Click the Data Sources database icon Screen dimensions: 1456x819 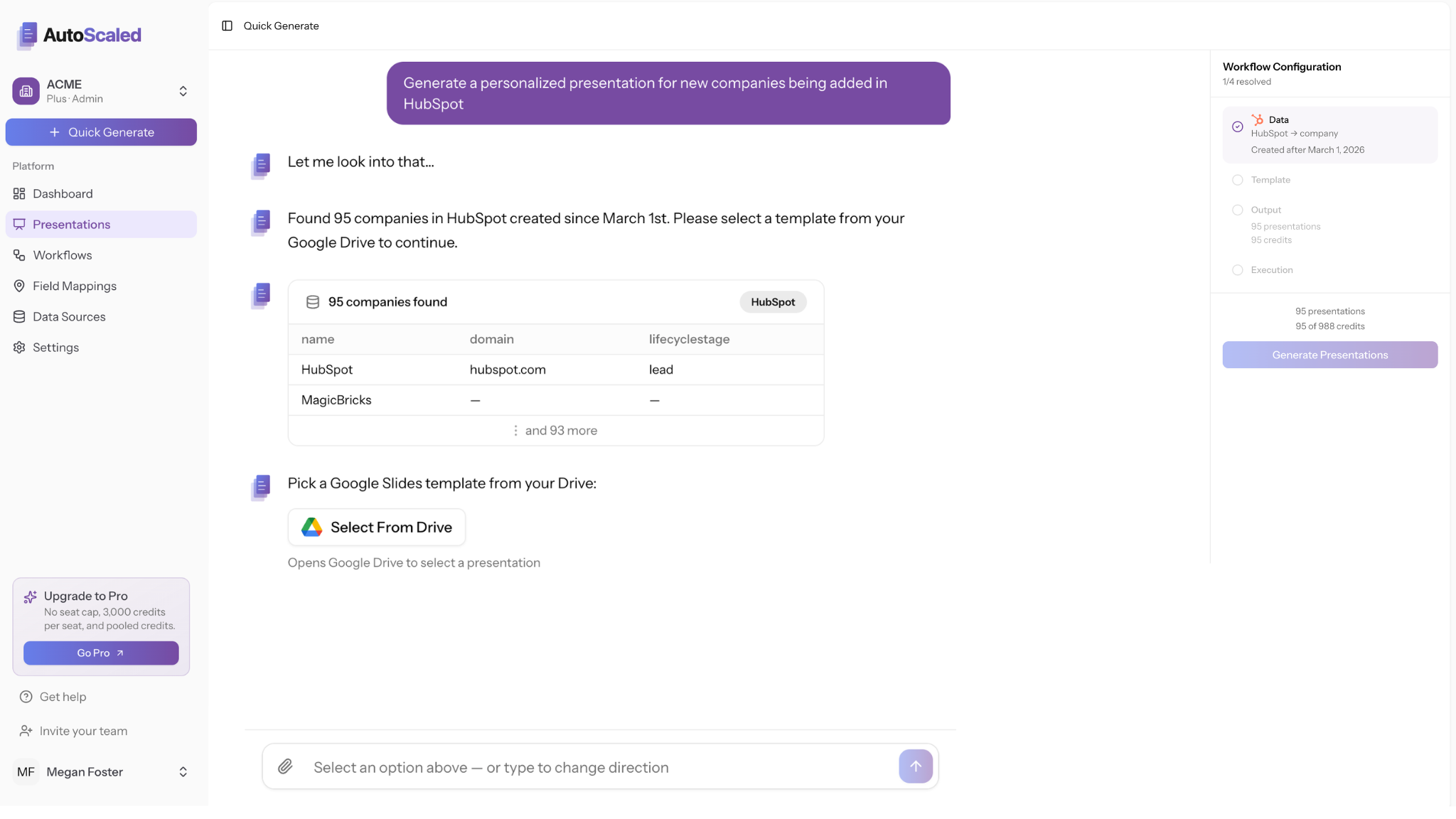[x=19, y=316]
